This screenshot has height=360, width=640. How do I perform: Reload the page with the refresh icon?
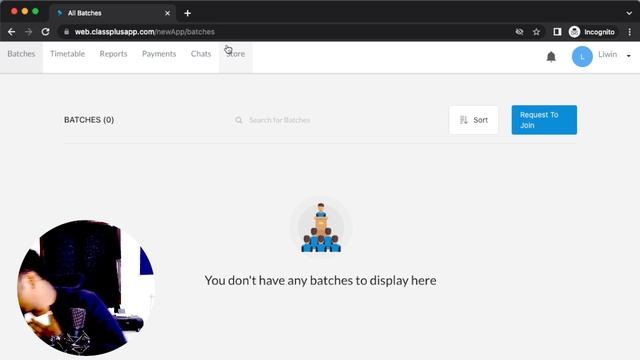45,32
